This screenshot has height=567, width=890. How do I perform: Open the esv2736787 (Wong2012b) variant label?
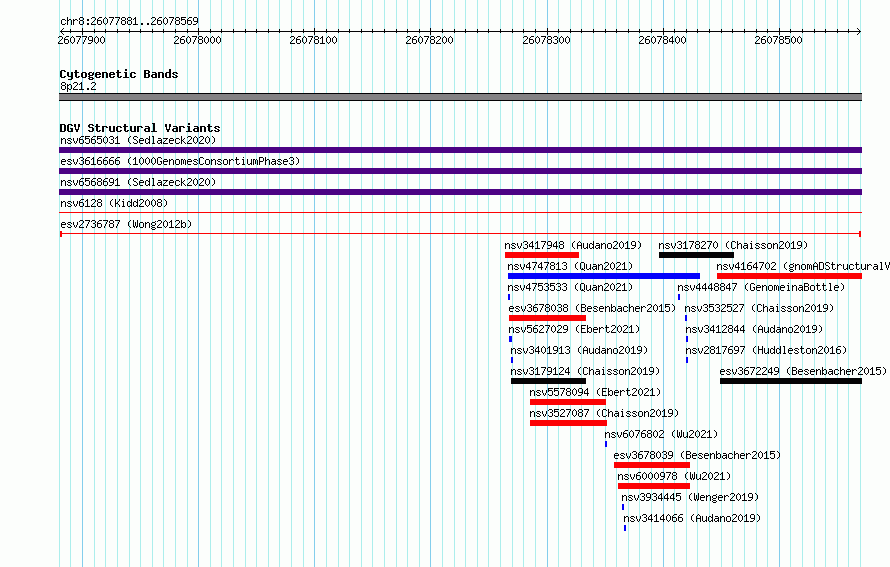pyautogui.click(x=126, y=224)
